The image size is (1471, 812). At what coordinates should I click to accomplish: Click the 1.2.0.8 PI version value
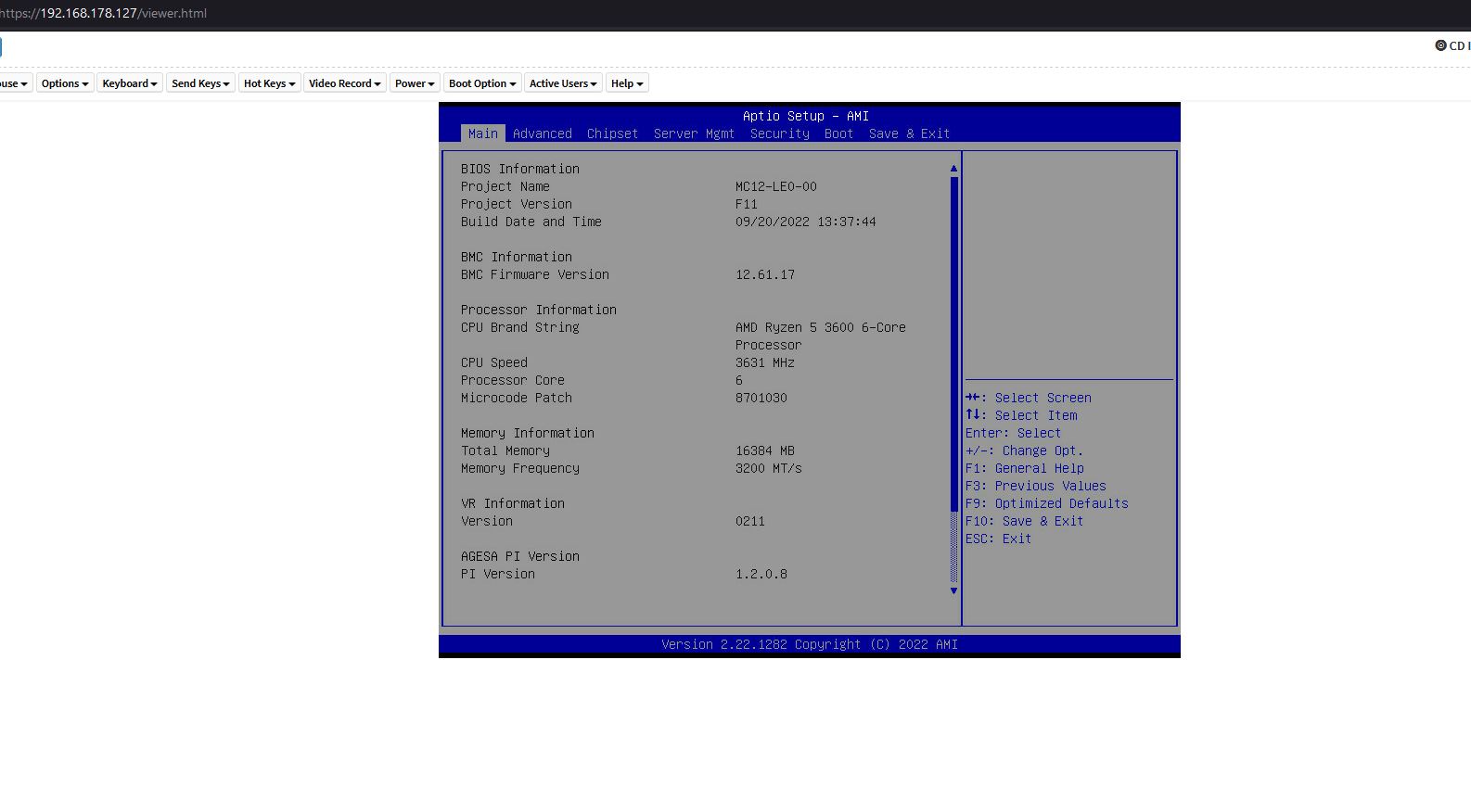(761, 574)
